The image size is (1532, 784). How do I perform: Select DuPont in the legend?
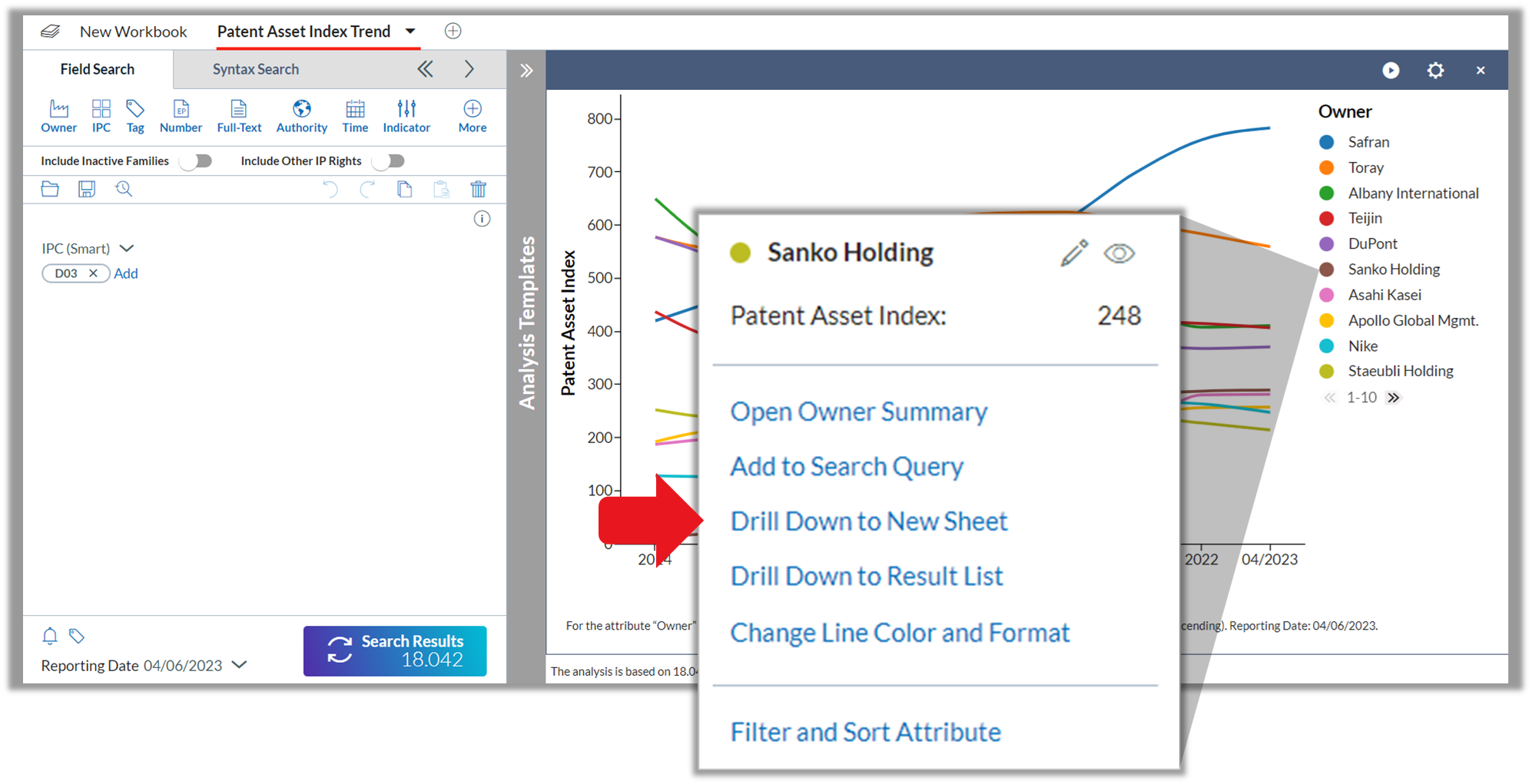1358,243
